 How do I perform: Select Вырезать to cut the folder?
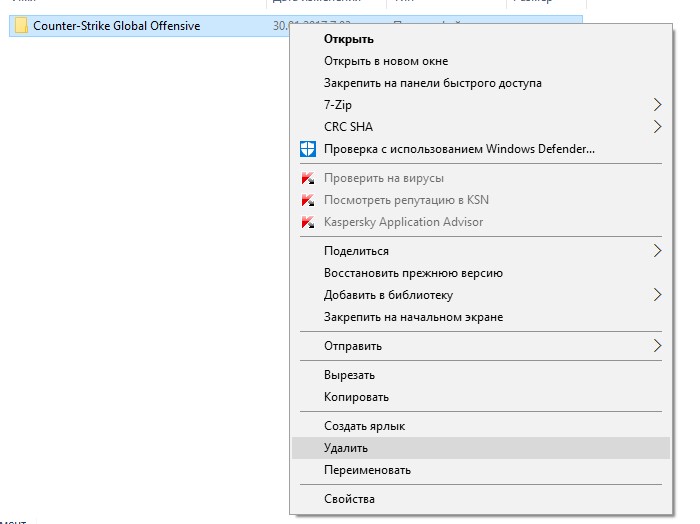pos(349,375)
